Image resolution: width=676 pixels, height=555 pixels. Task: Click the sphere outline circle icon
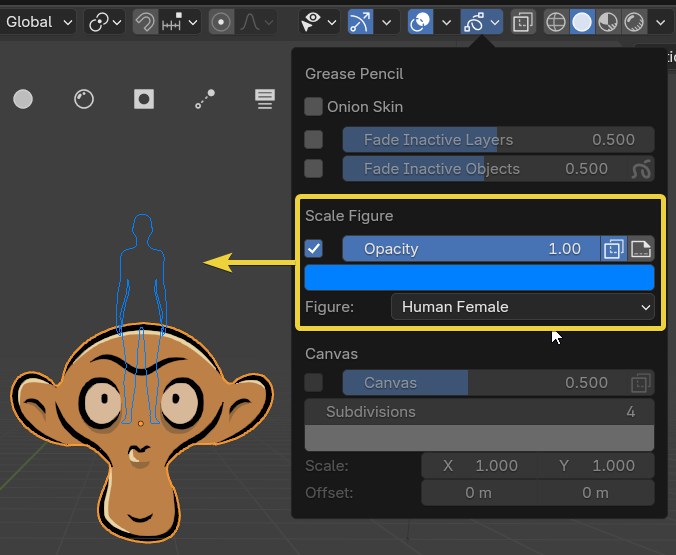(x=84, y=99)
